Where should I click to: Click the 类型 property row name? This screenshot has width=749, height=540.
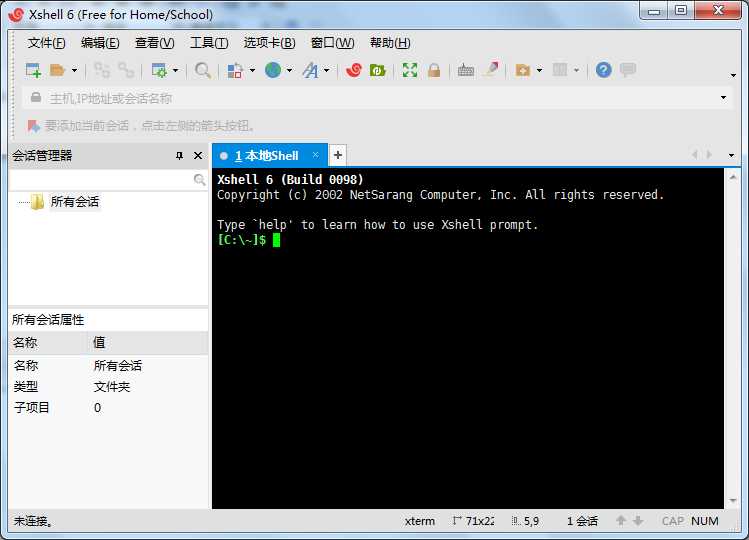click(x=26, y=387)
